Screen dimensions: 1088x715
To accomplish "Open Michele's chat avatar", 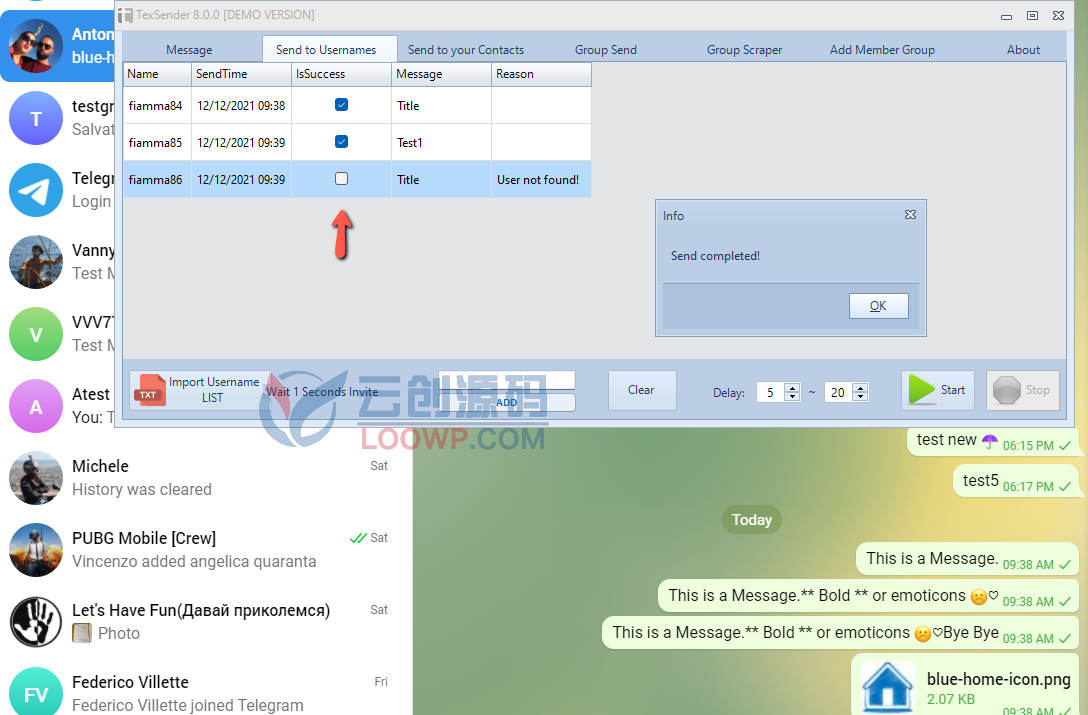I will pos(36,478).
